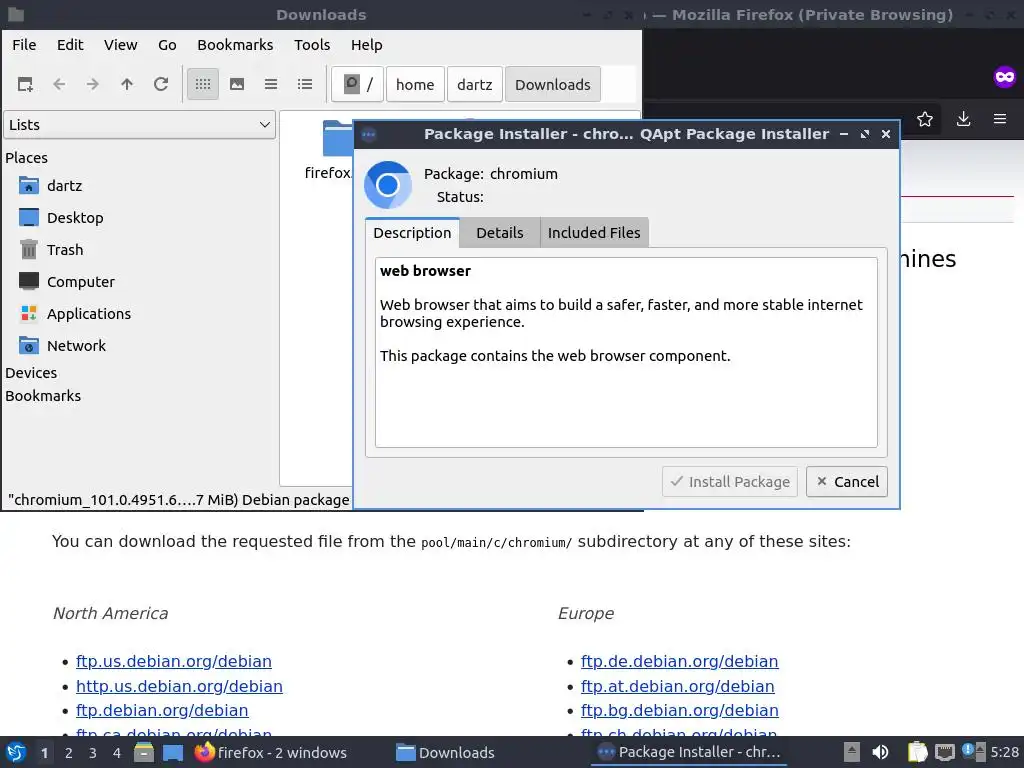1024x768 pixels.
Task: Open ftp.de.debian.org/debian mirror link
Action: pyautogui.click(x=680, y=662)
